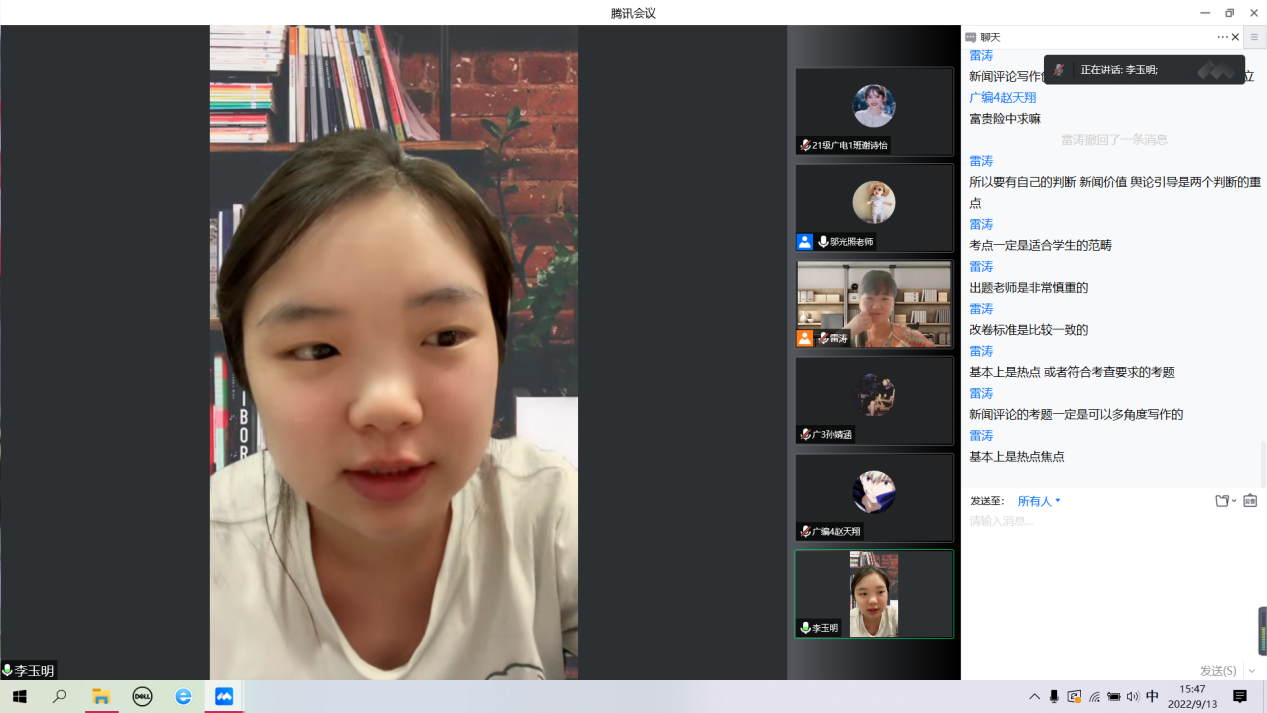Toggle microphone icon in the system tray
Viewport: 1267px width, 713px height.
(x=1054, y=697)
